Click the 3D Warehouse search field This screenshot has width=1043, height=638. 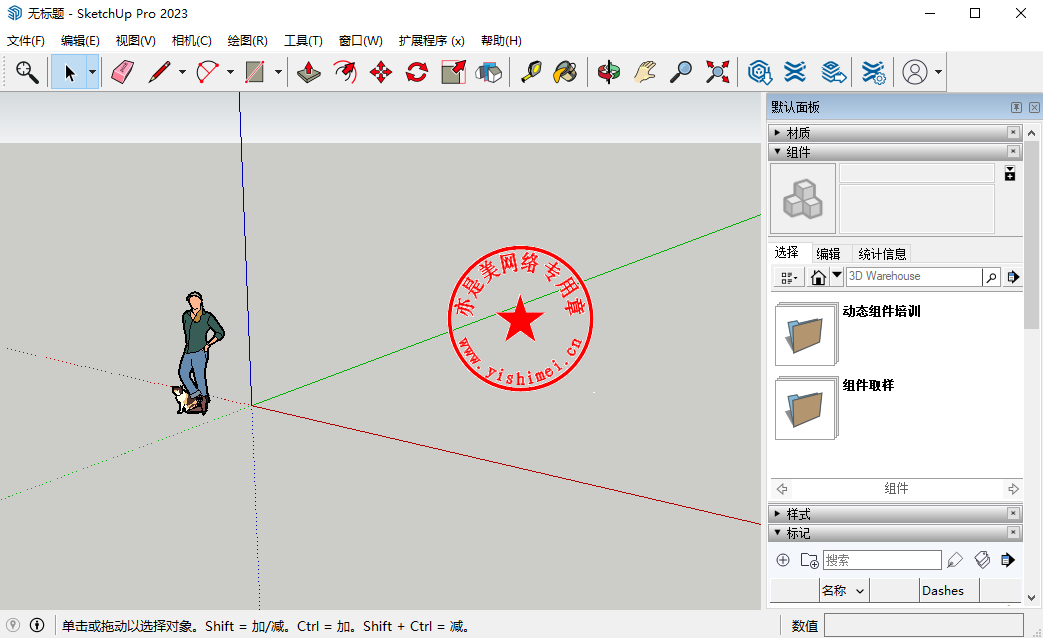913,276
